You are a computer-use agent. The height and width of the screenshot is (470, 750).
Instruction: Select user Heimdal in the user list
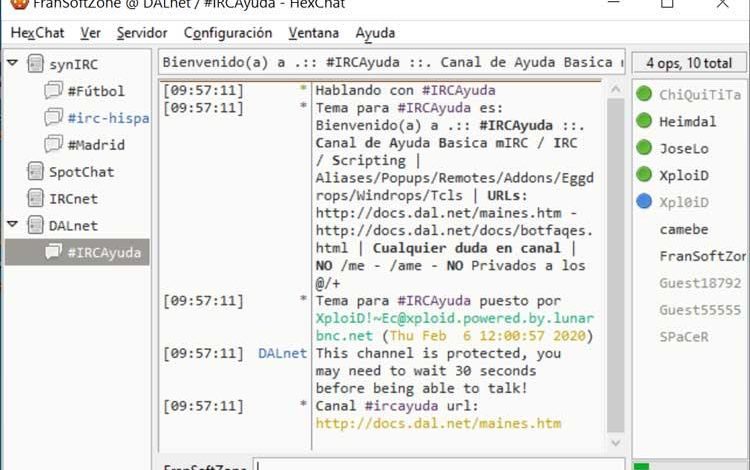click(687, 121)
